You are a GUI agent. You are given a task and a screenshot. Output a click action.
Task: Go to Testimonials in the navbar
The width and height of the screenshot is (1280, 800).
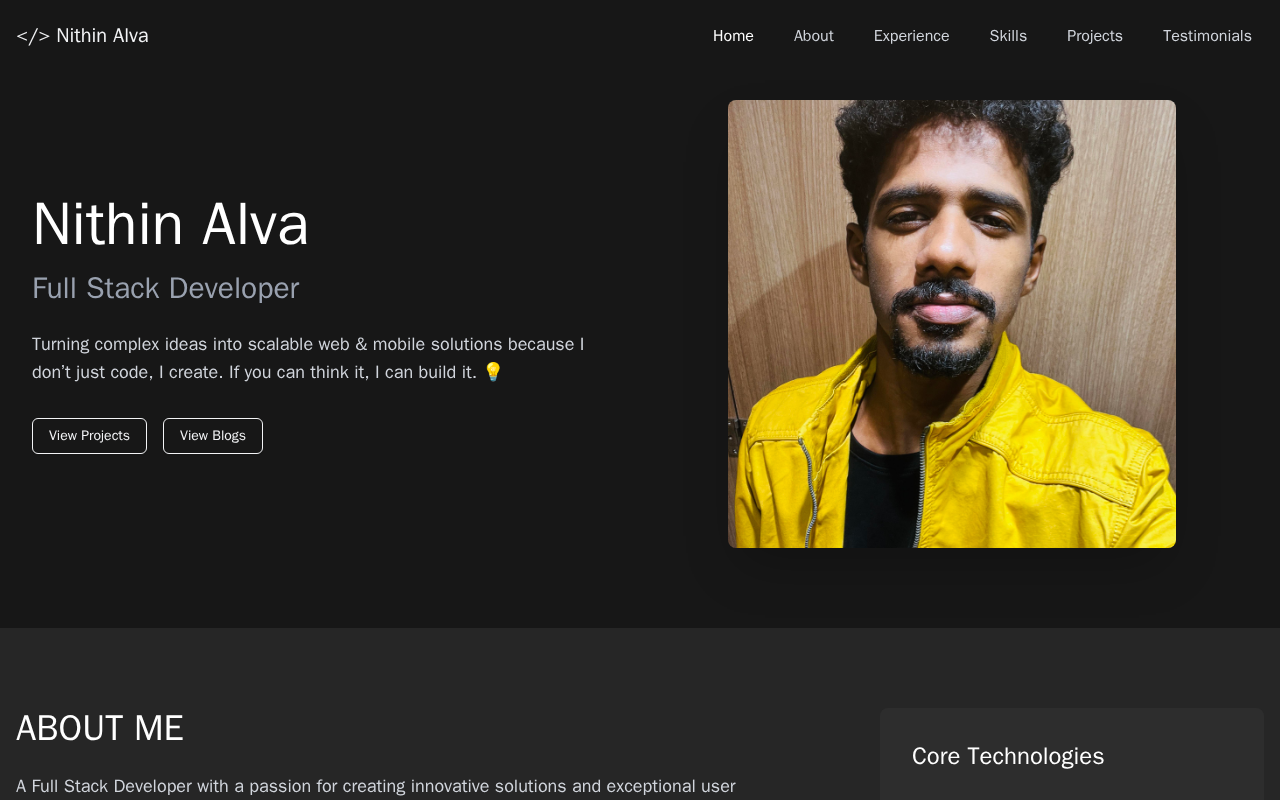[1207, 36]
